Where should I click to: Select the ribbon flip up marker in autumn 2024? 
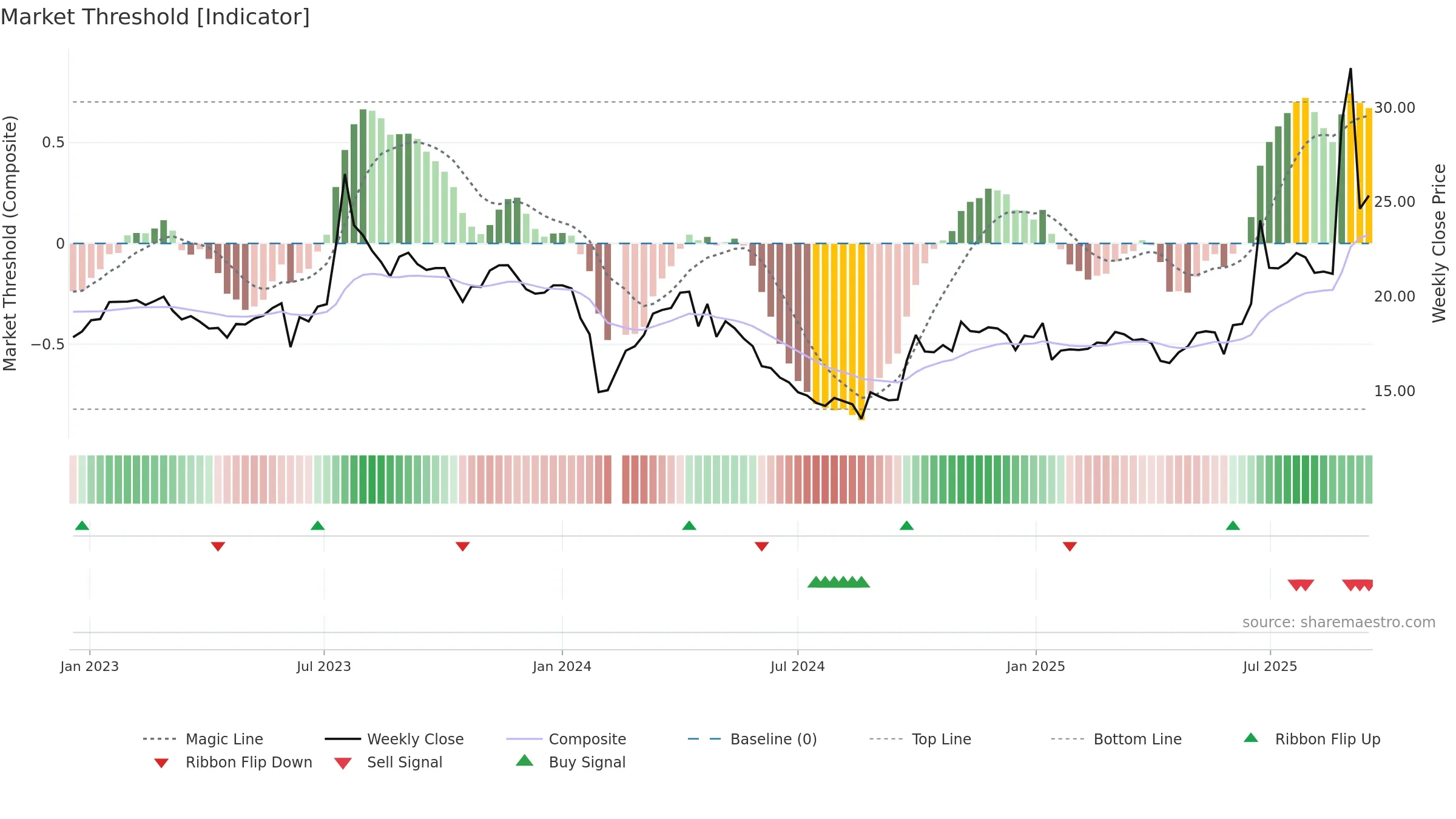[906, 525]
